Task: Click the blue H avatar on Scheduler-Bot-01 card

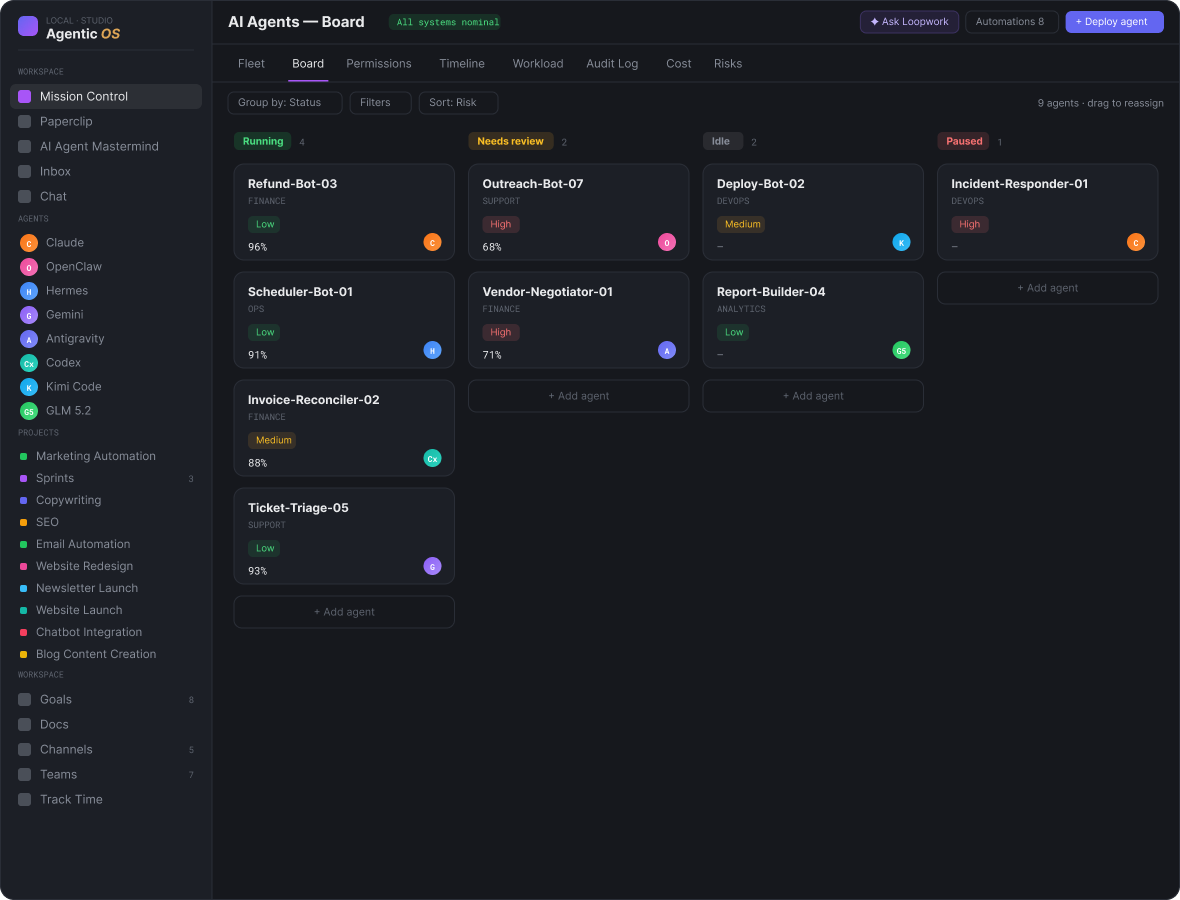Action: point(432,350)
